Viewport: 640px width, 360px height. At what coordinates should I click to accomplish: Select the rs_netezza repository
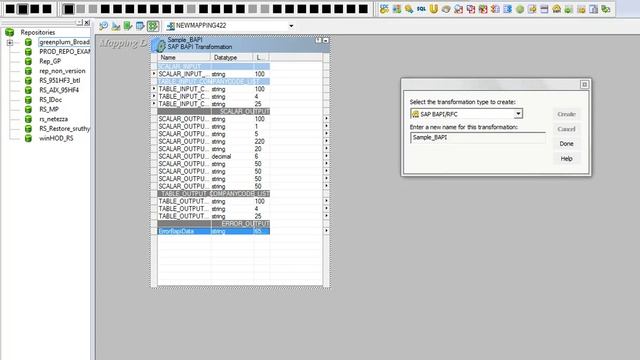tap(53, 119)
